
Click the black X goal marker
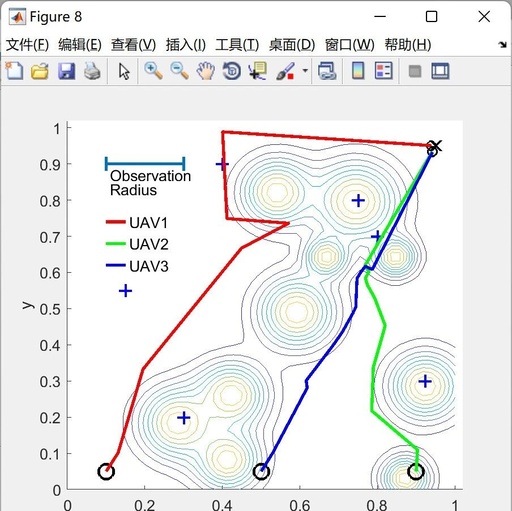(435, 146)
